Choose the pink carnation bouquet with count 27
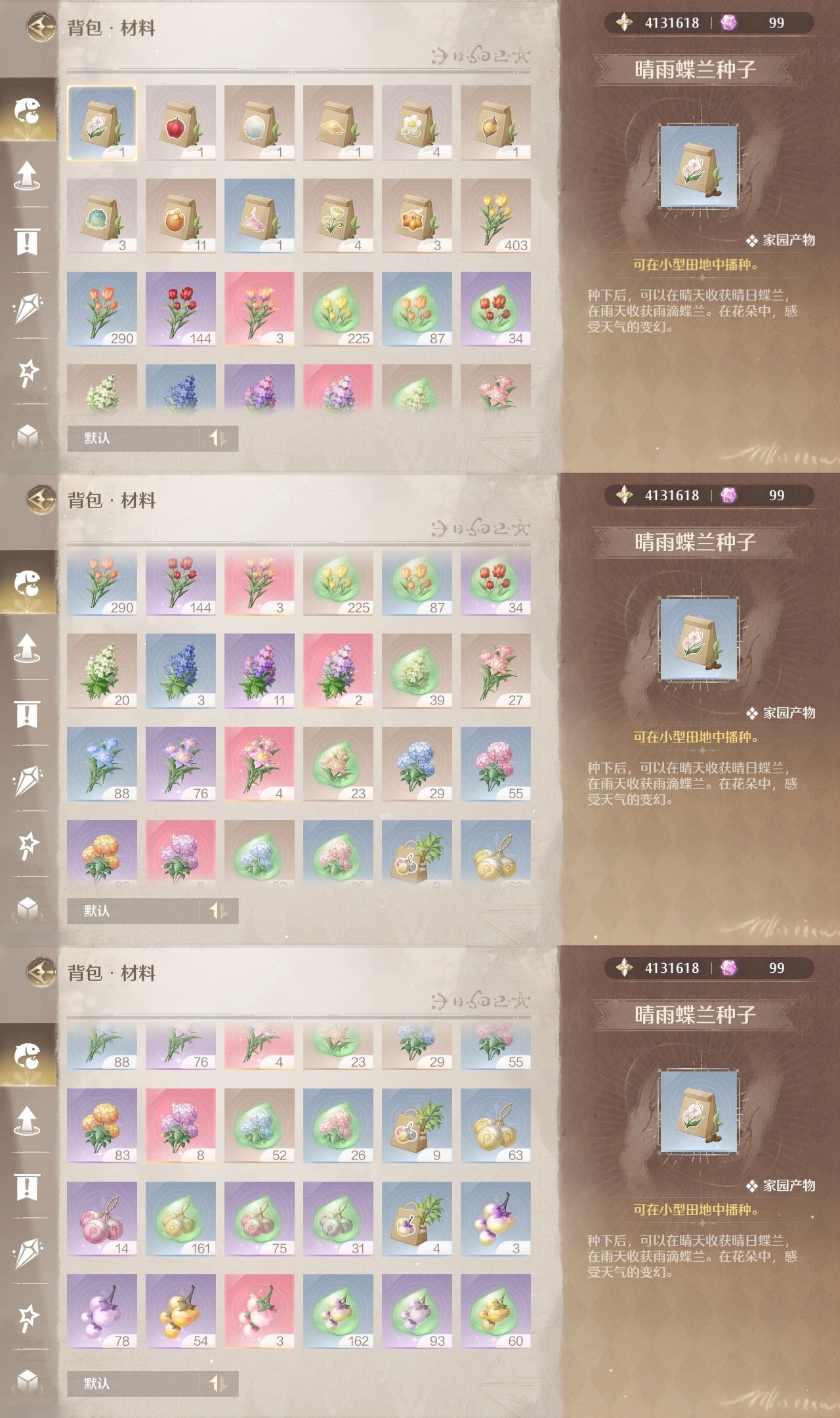 pos(495,671)
